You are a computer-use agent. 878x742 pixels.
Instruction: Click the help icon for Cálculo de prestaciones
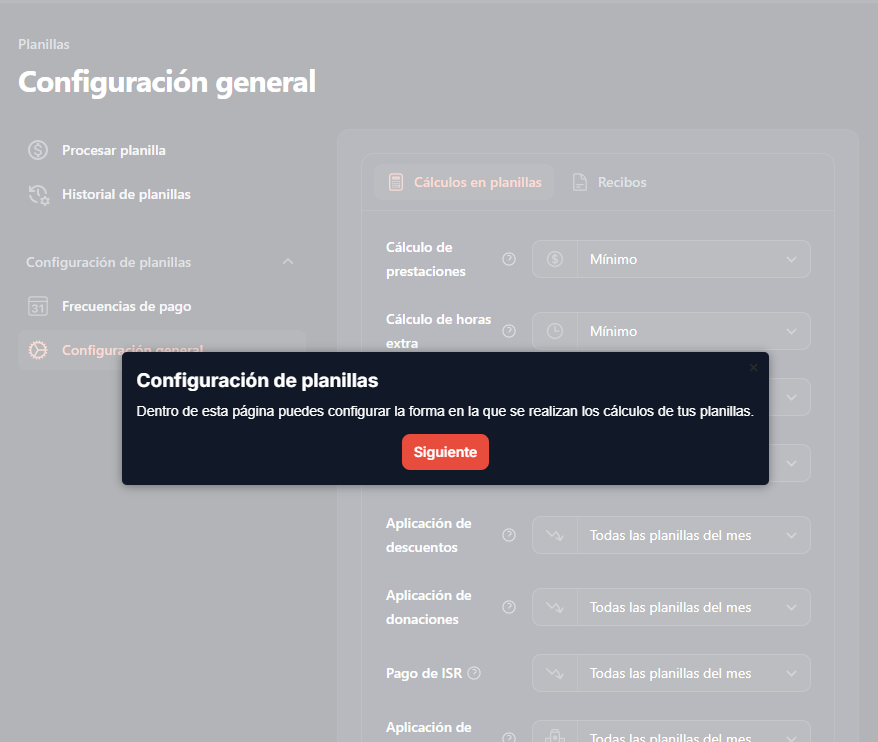click(x=509, y=259)
